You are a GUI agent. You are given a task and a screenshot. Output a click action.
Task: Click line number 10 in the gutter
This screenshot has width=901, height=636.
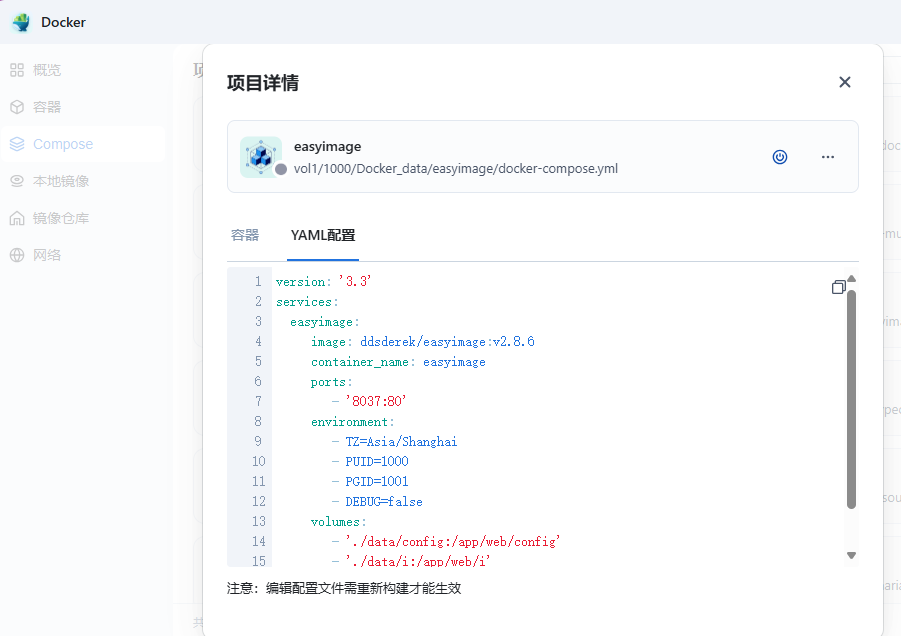tap(259, 461)
